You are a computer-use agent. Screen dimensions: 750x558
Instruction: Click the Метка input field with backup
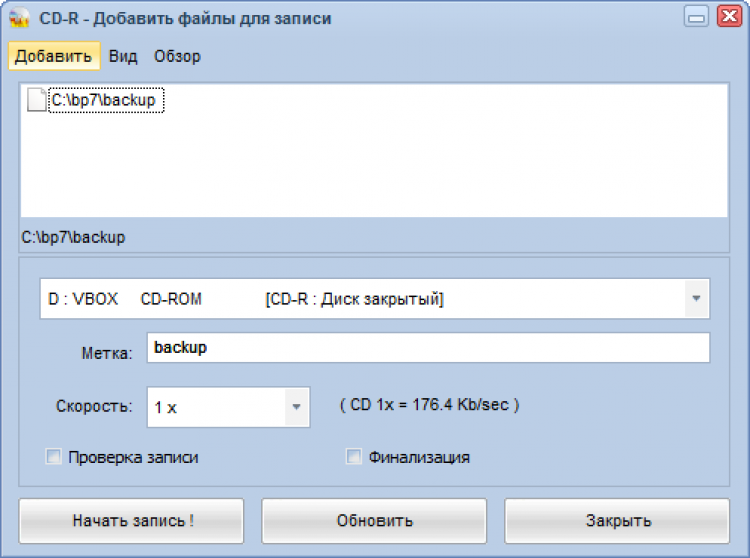[428, 348]
